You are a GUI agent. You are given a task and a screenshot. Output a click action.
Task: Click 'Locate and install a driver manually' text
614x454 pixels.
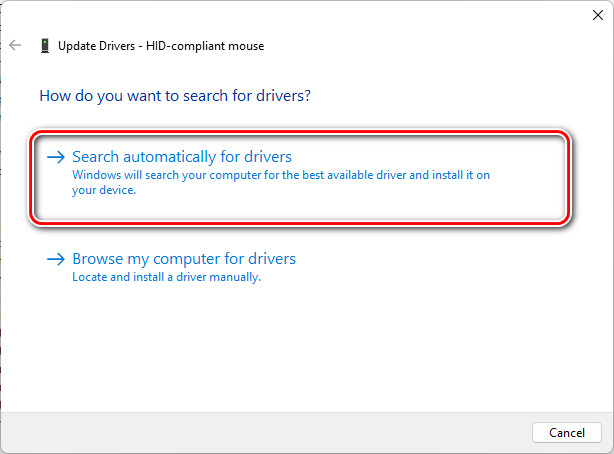tap(166, 277)
